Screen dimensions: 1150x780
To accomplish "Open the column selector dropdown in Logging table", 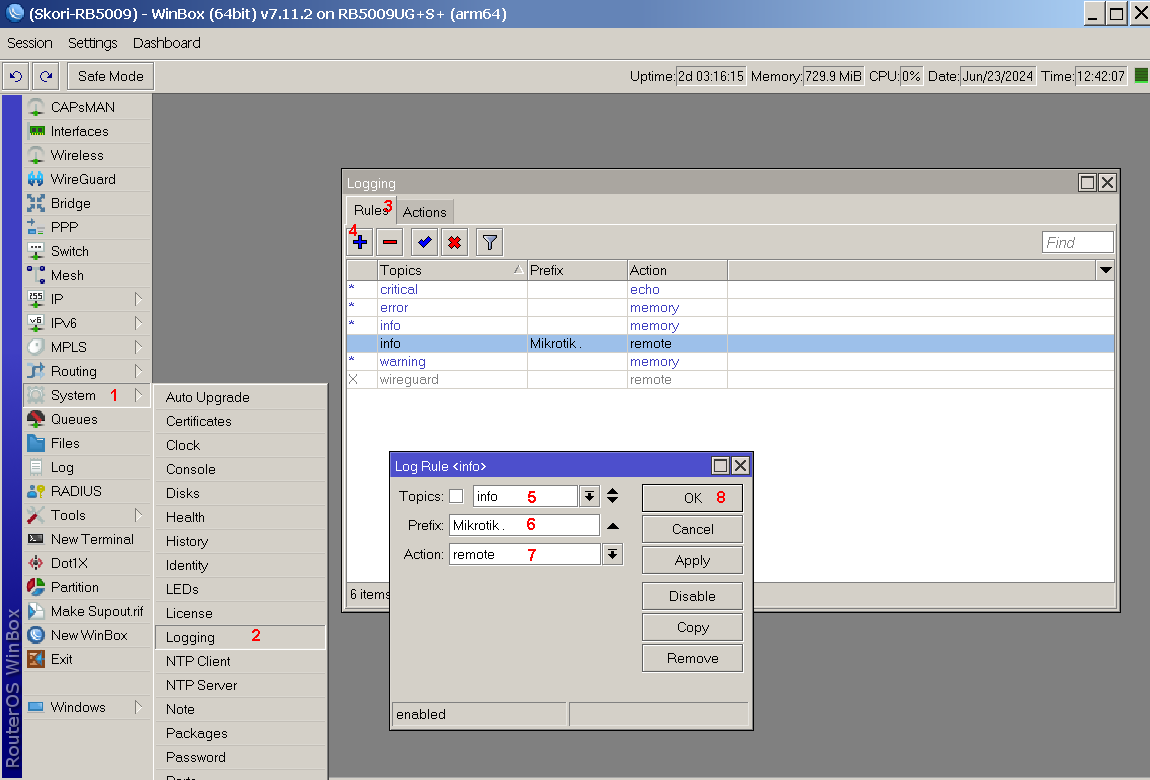I will click(1105, 270).
